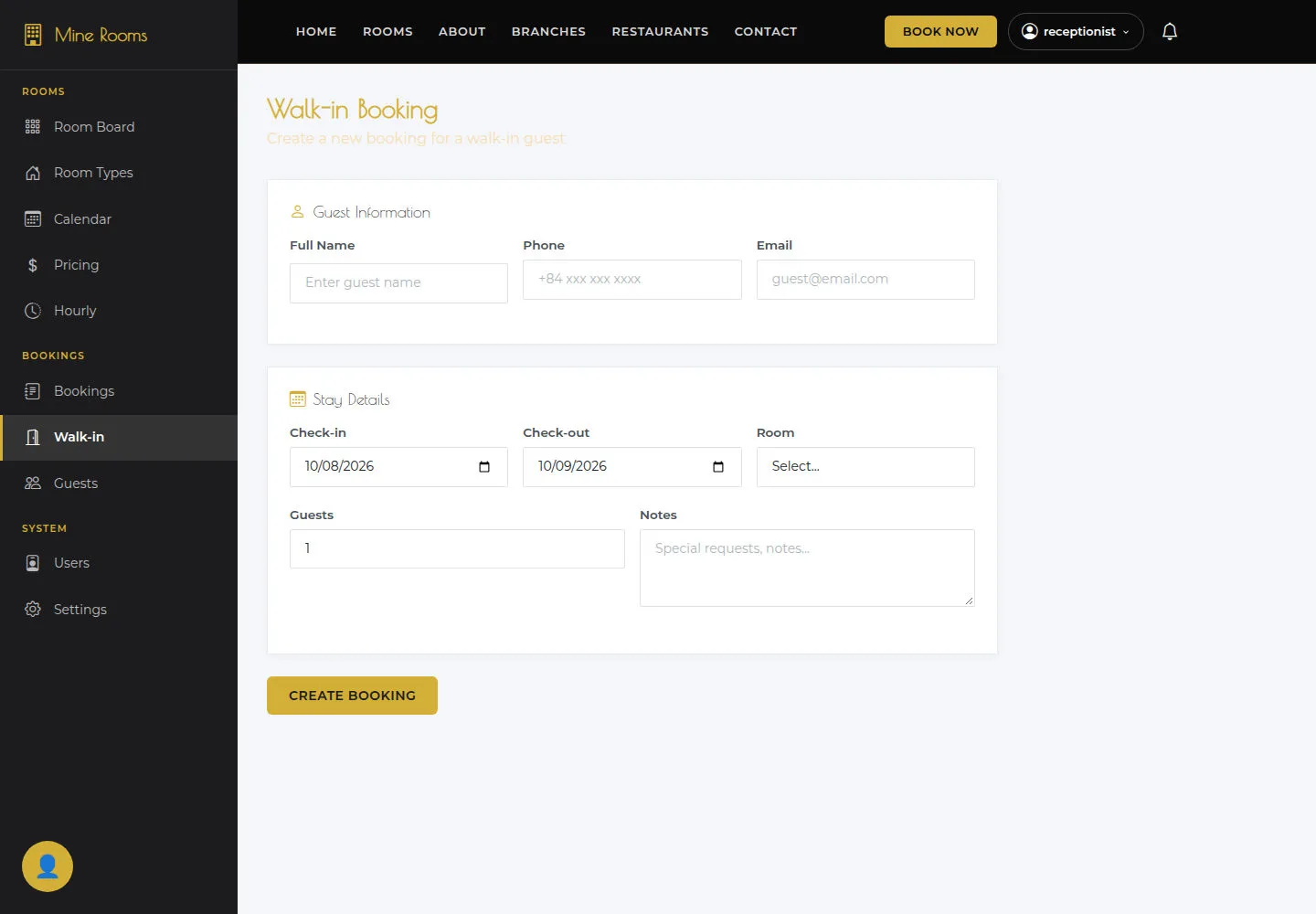Go to the Home nav item
This screenshot has height=914, width=1316.
click(316, 32)
